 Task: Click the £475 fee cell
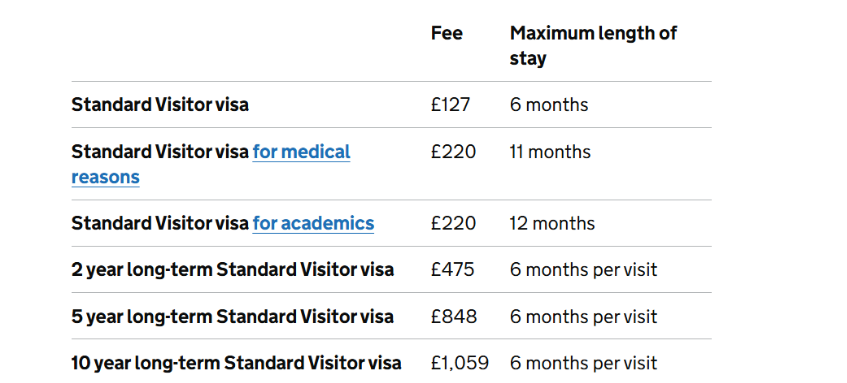click(x=453, y=270)
